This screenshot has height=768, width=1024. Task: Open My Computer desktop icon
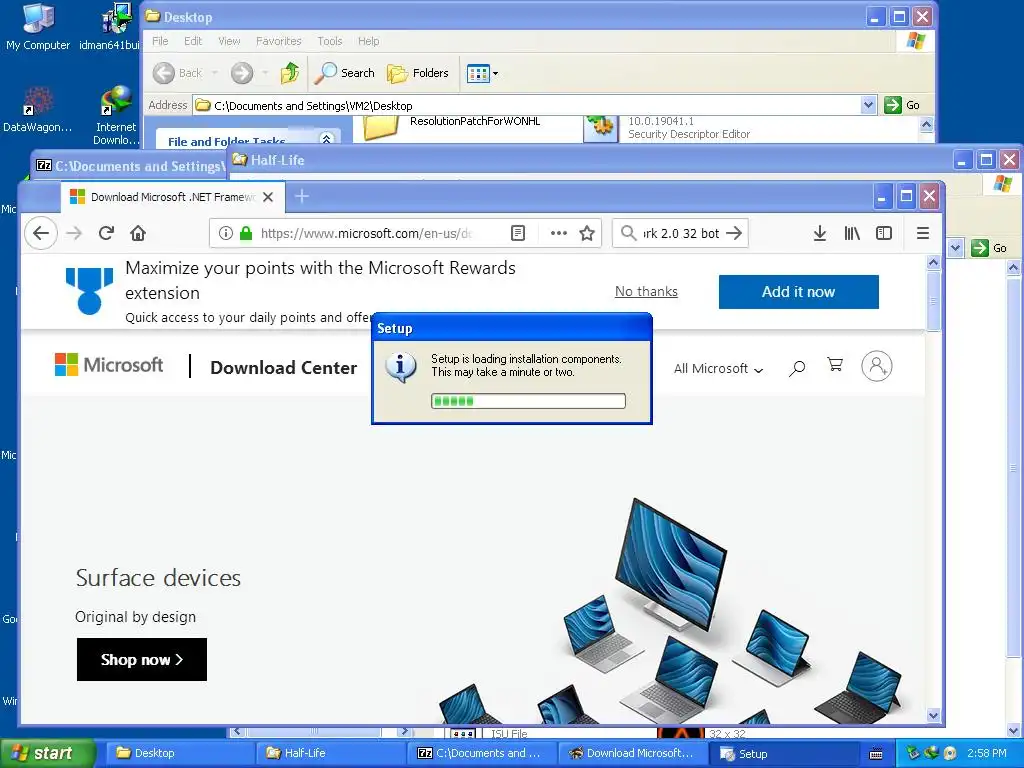click(38, 28)
